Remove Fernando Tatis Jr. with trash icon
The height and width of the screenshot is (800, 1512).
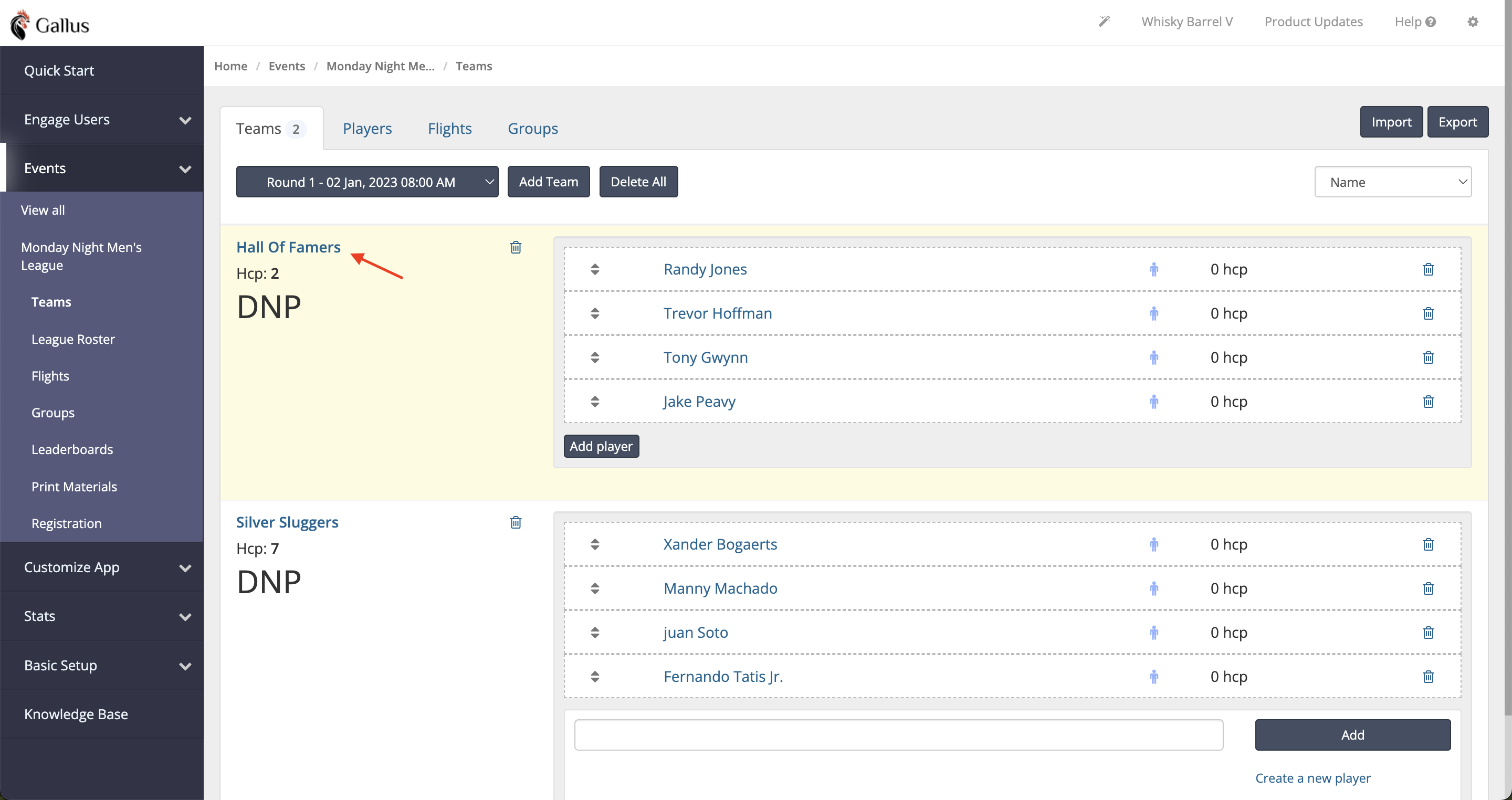(1428, 677)
